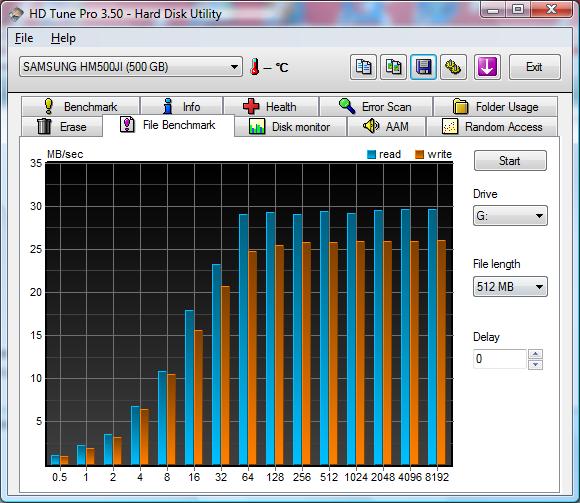Viewport: 580px width, 503px height.
Task: Open the File length 512 MB dropdown
Action: pyautogui.click(x=510, y=287)
